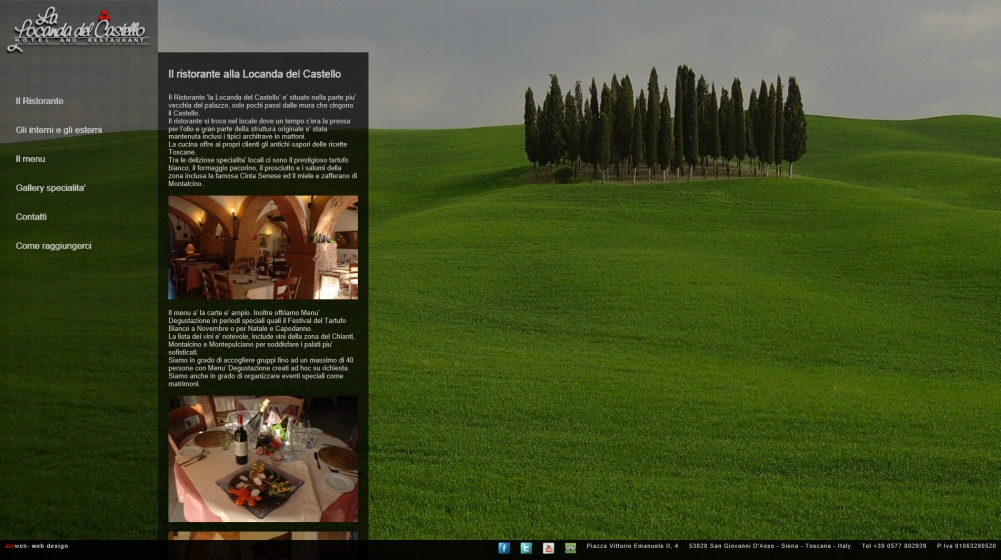The width and height of the screenshot is (1001, 560).
Task: Open the YouTube icon in footer
Action: [x=548, y=548]
